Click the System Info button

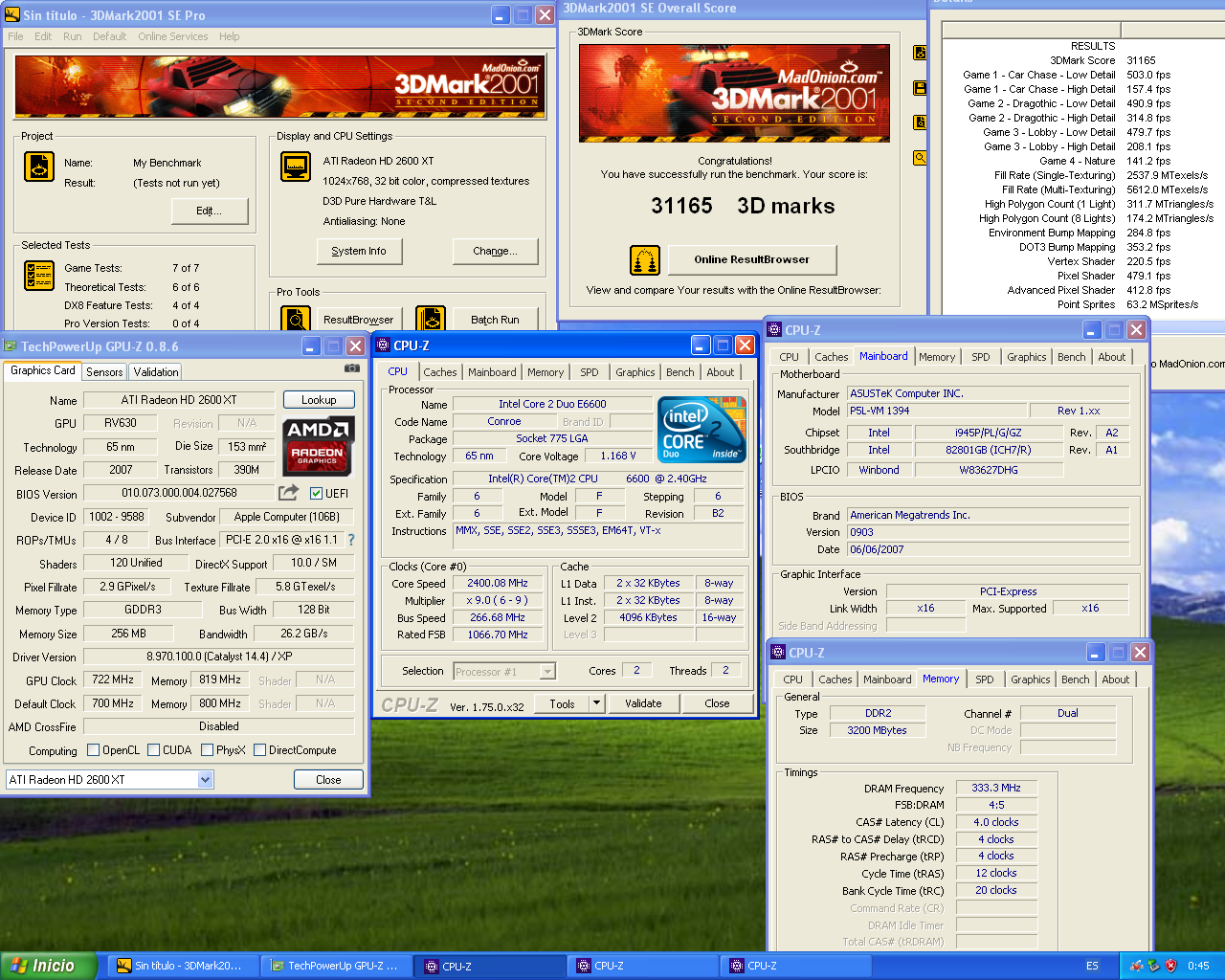click(359, 251)
